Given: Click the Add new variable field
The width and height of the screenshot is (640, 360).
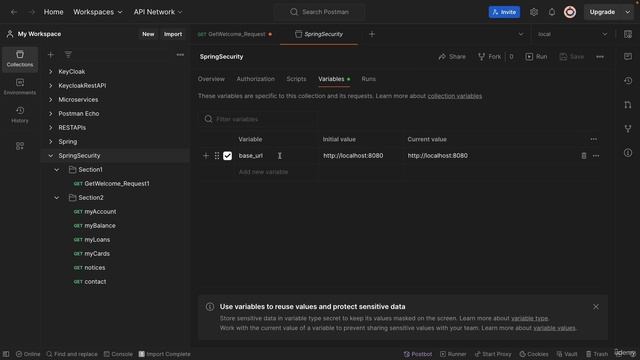Looking at the screenshot, I should coord(276,172).
